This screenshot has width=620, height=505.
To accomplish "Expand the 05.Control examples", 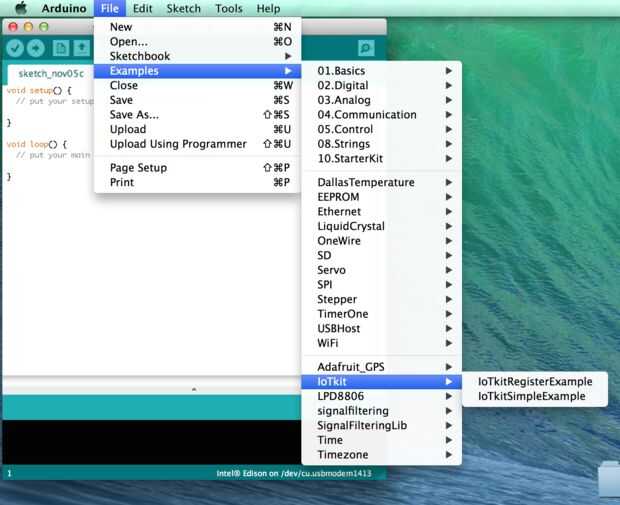I will (382, 129).
